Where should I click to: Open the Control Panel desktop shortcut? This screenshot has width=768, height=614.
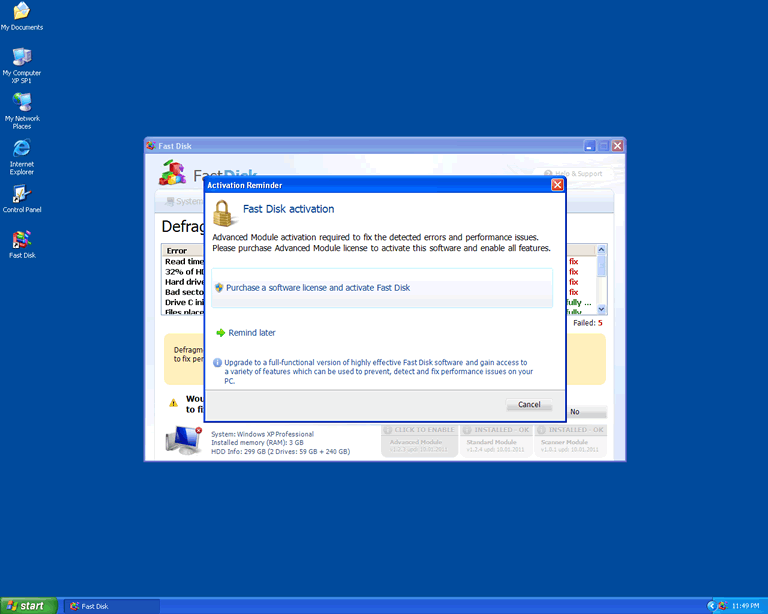[21, 194]
